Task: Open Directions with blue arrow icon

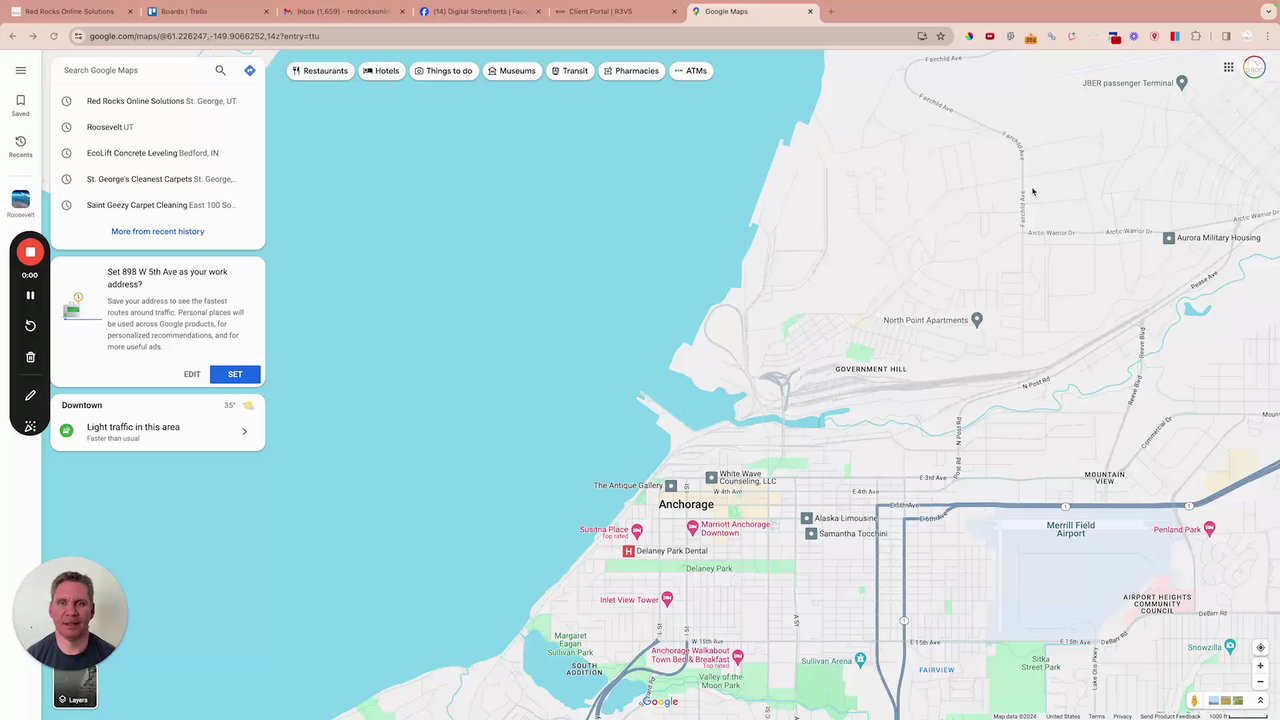Action: 250,70
